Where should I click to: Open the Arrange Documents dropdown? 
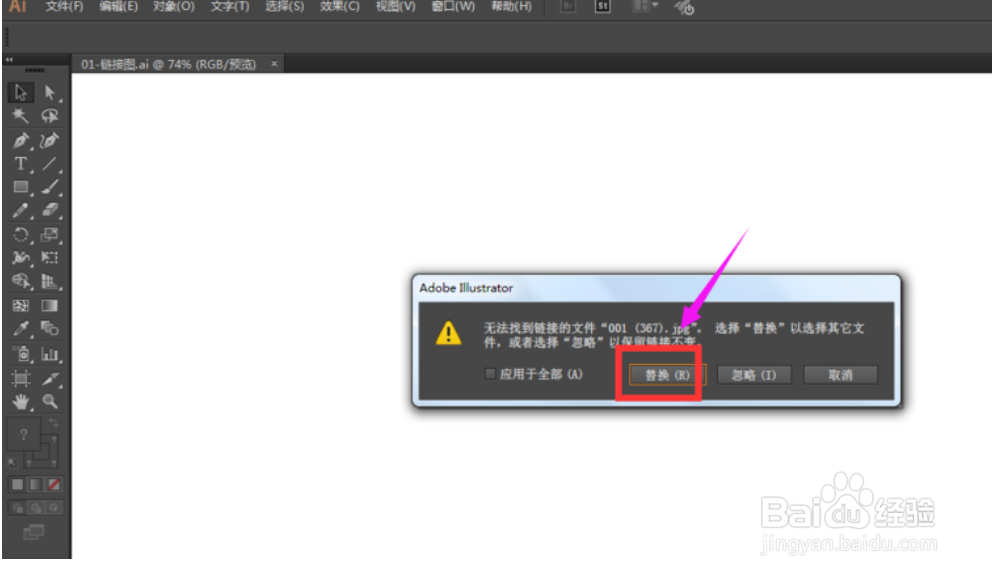click(x=645, y=6)
